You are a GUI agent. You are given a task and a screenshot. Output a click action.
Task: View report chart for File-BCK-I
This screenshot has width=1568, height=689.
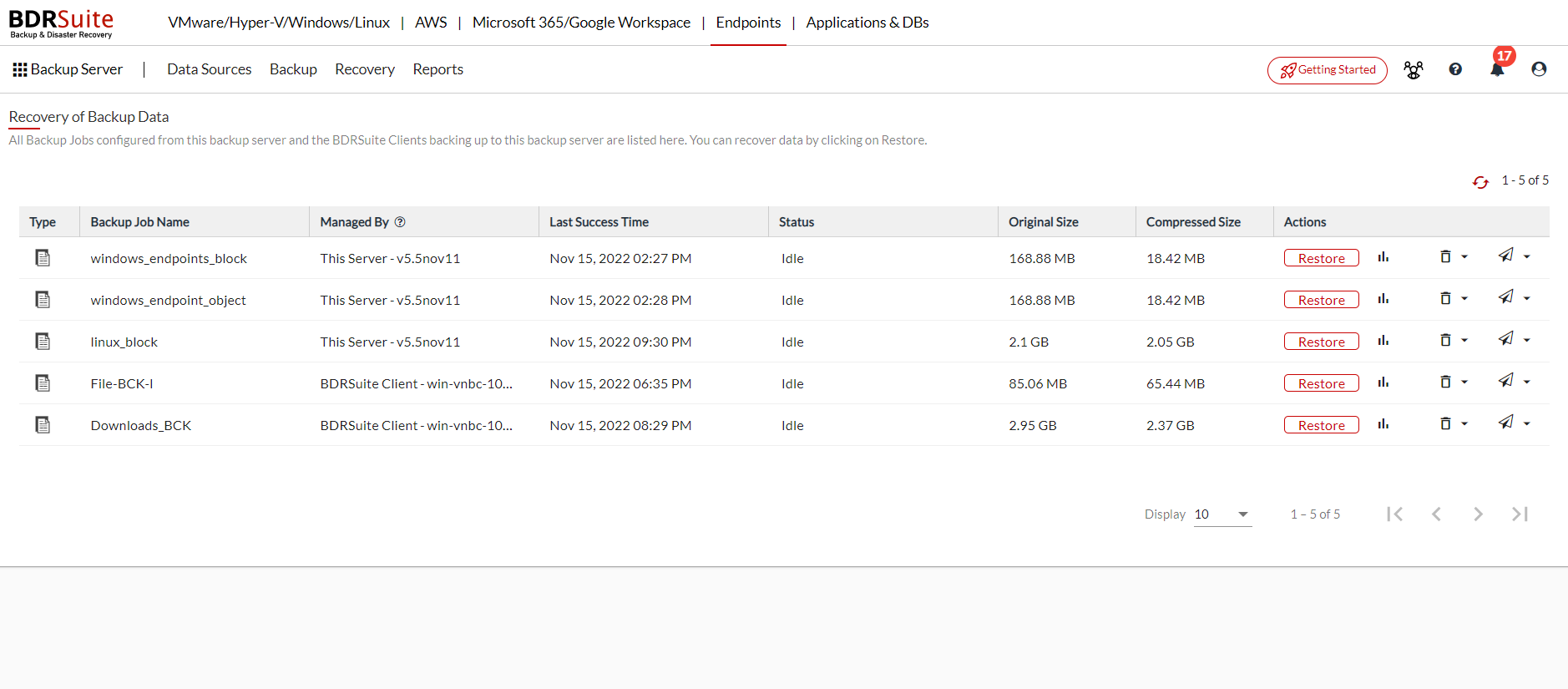(x=1383, y=382)
